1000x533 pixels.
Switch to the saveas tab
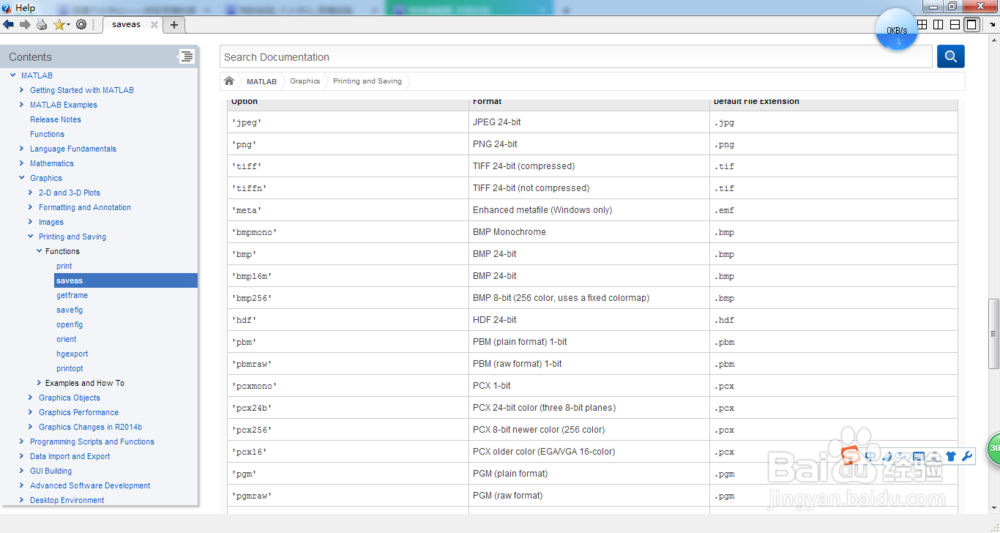coord(126,24)
